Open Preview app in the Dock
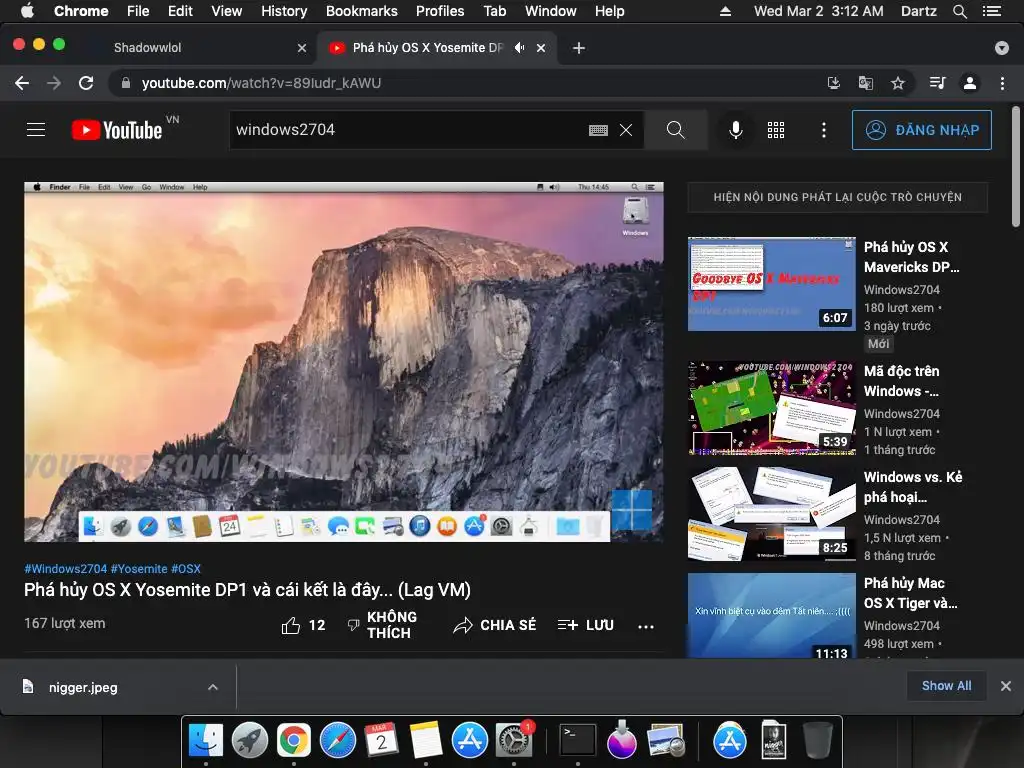 click(665, 740)
